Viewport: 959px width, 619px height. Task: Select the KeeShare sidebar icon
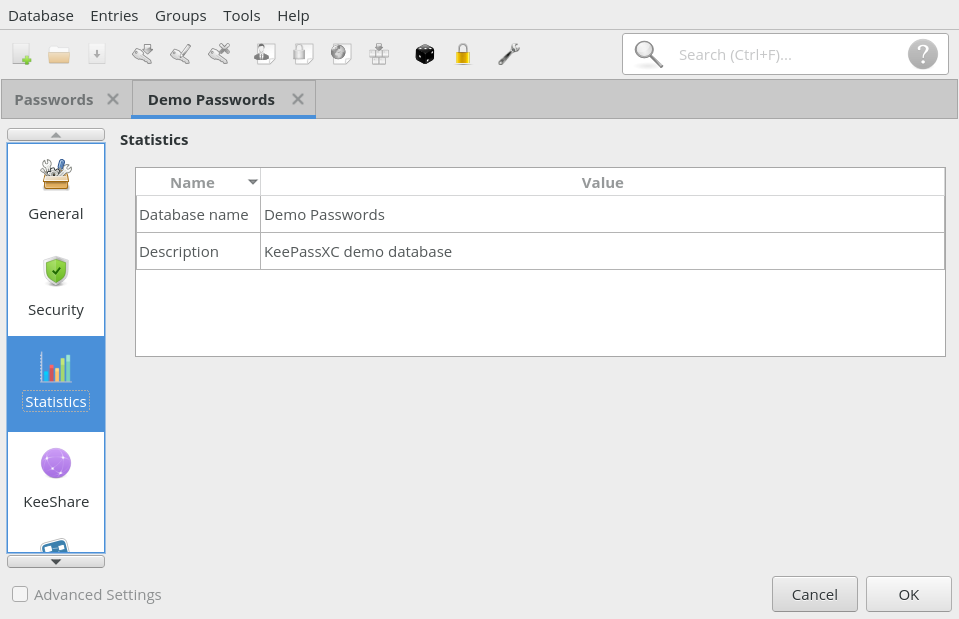point(55,478)
